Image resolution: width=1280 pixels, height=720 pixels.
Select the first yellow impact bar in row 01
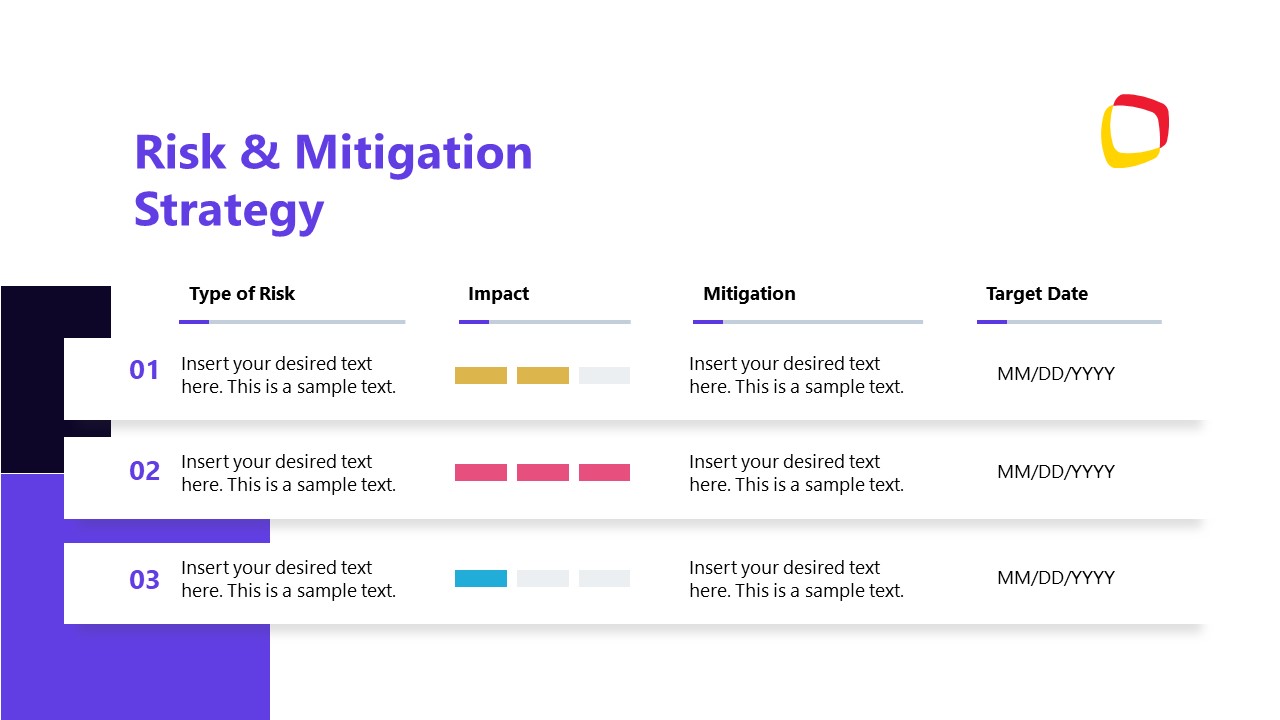click(x=481, y=376)
